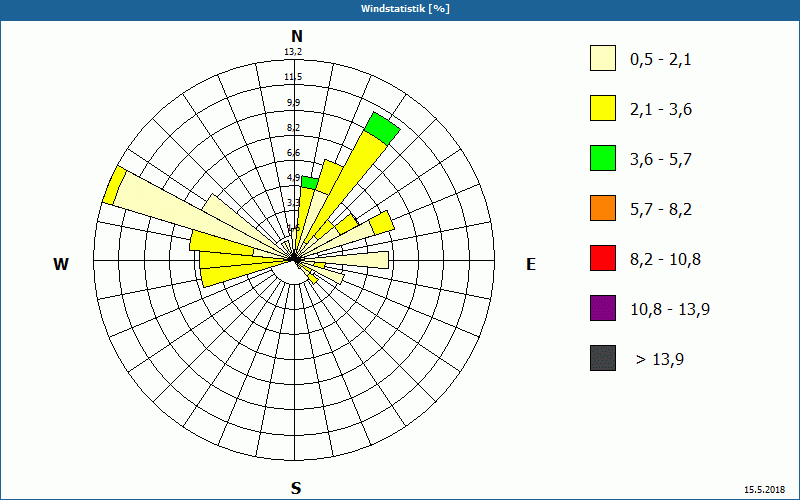This screenshot has width=800, height=500.
Task: Click the 8,2 radial axis value
Action: (x=293, y=128)
